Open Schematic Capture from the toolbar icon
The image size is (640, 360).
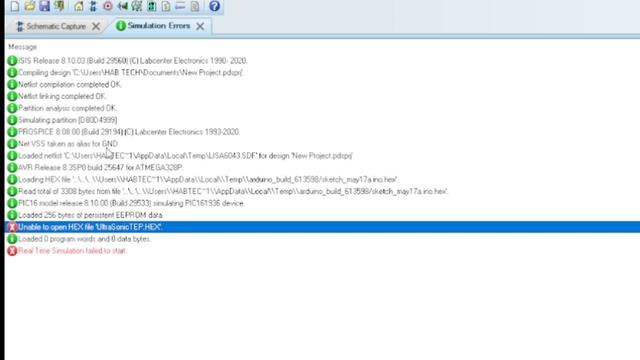93,6
